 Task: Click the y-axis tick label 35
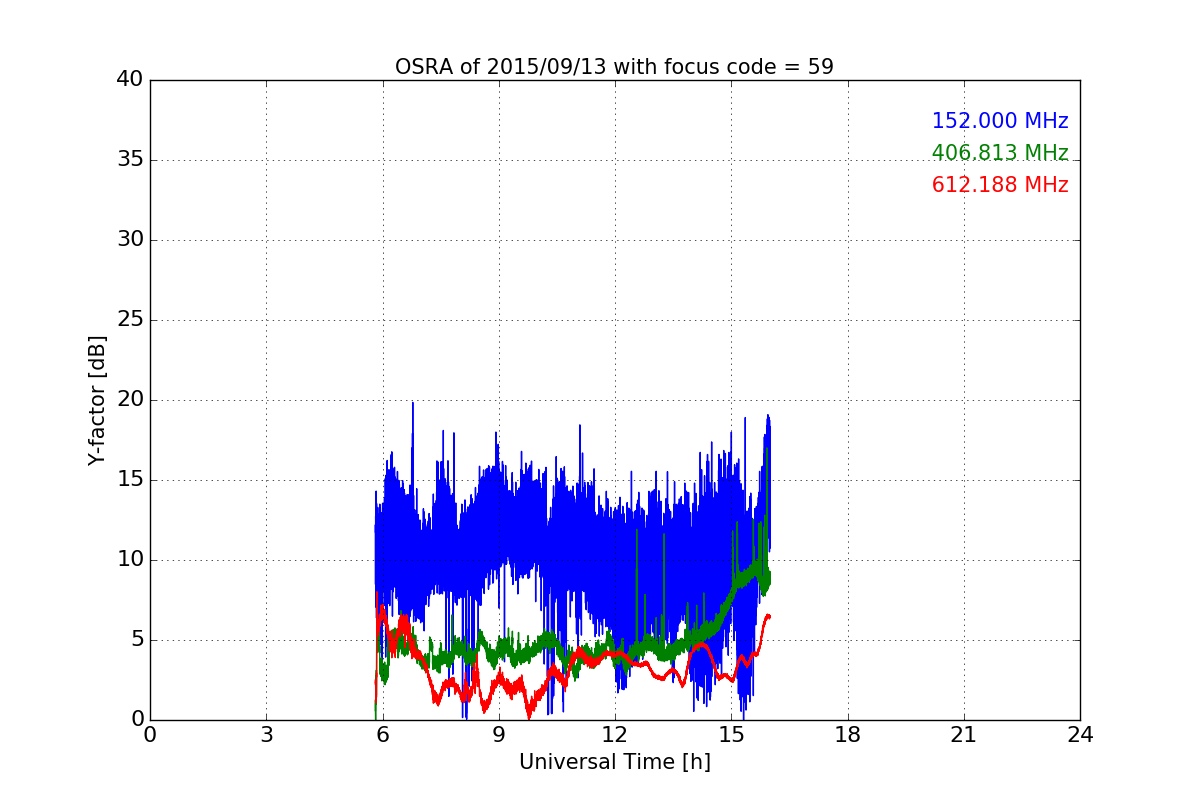click(x=130, y=160)
